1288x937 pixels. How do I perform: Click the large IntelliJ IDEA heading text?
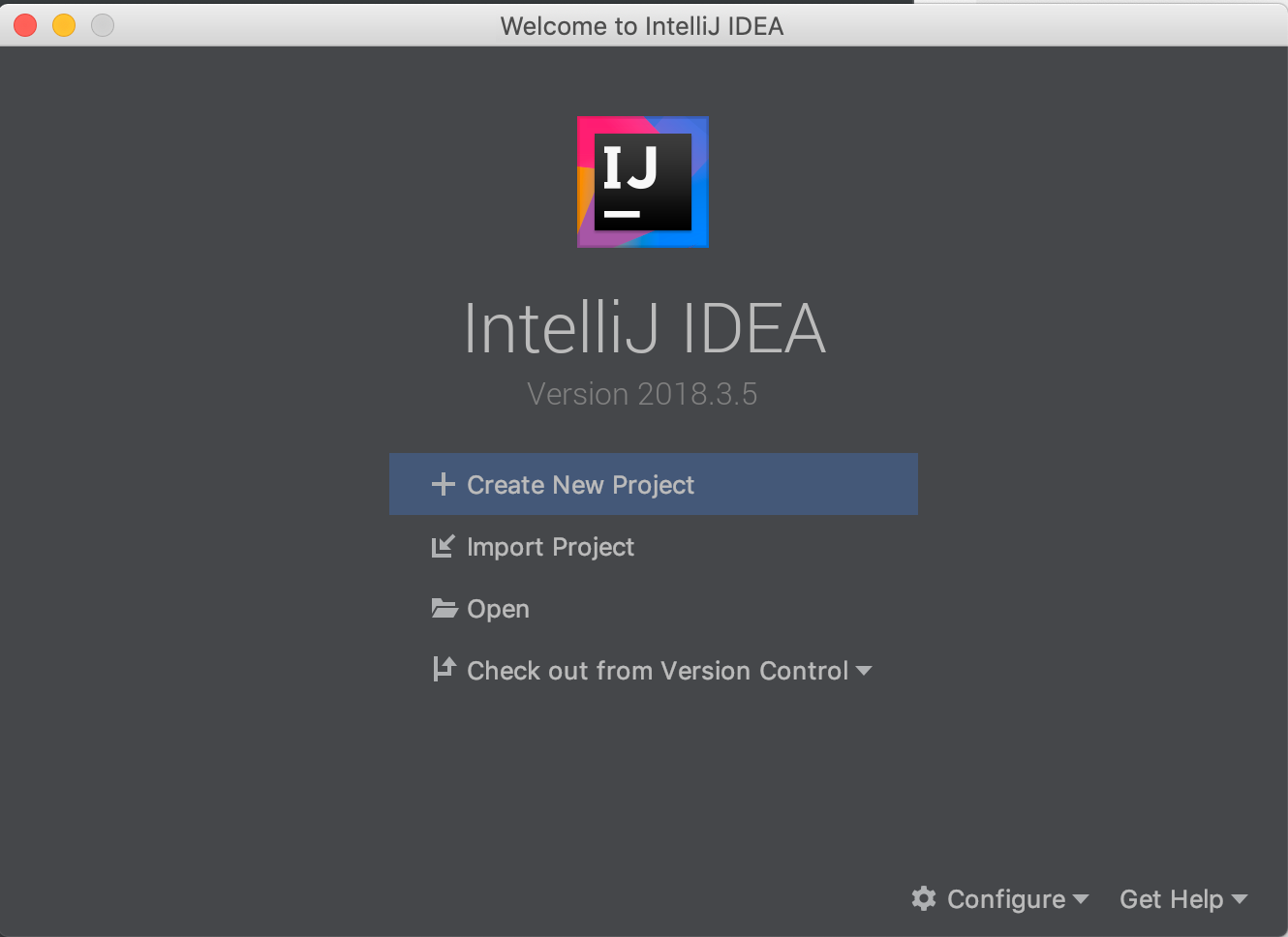click(x=644, y=328)
